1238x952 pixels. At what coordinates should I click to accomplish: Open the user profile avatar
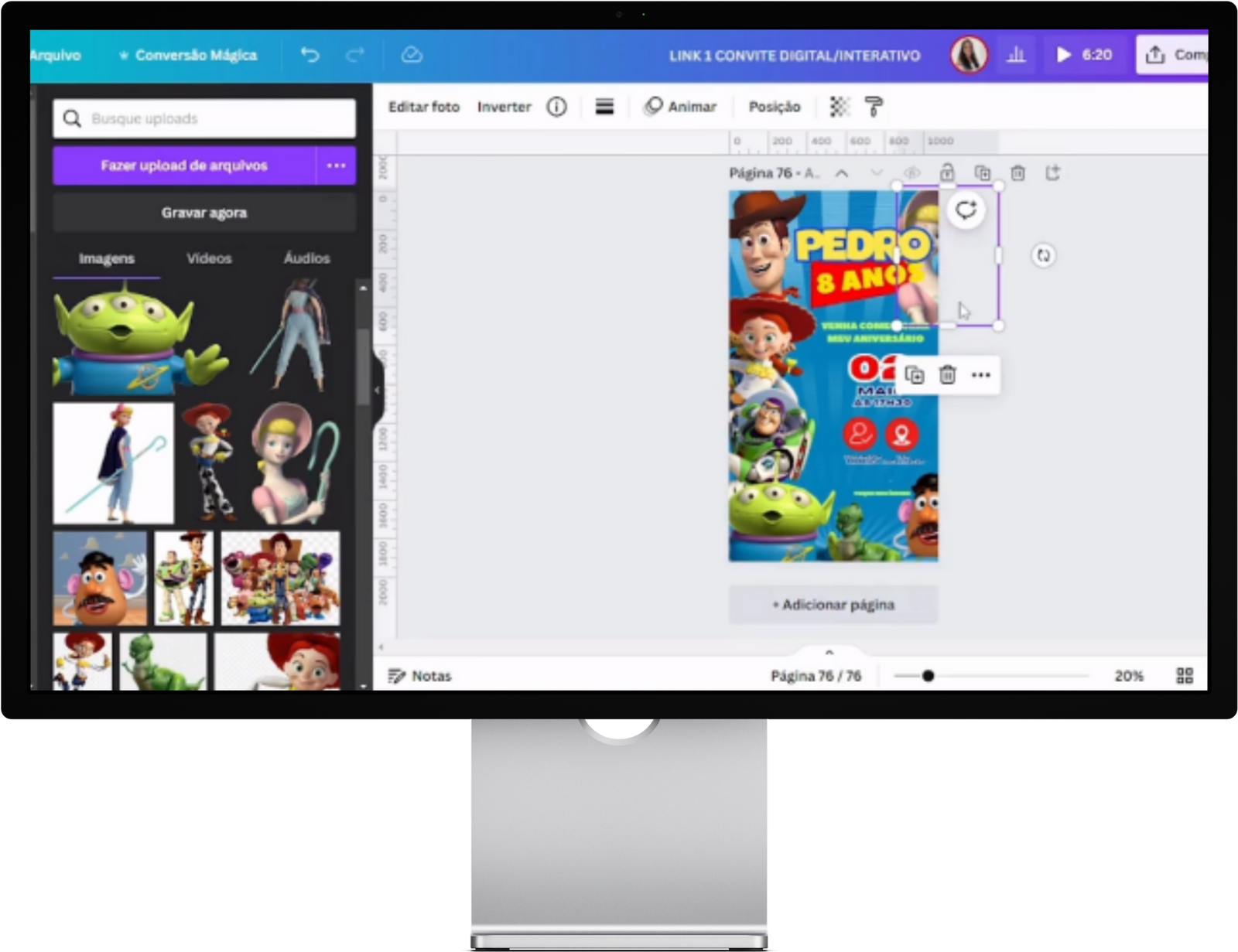969,55
